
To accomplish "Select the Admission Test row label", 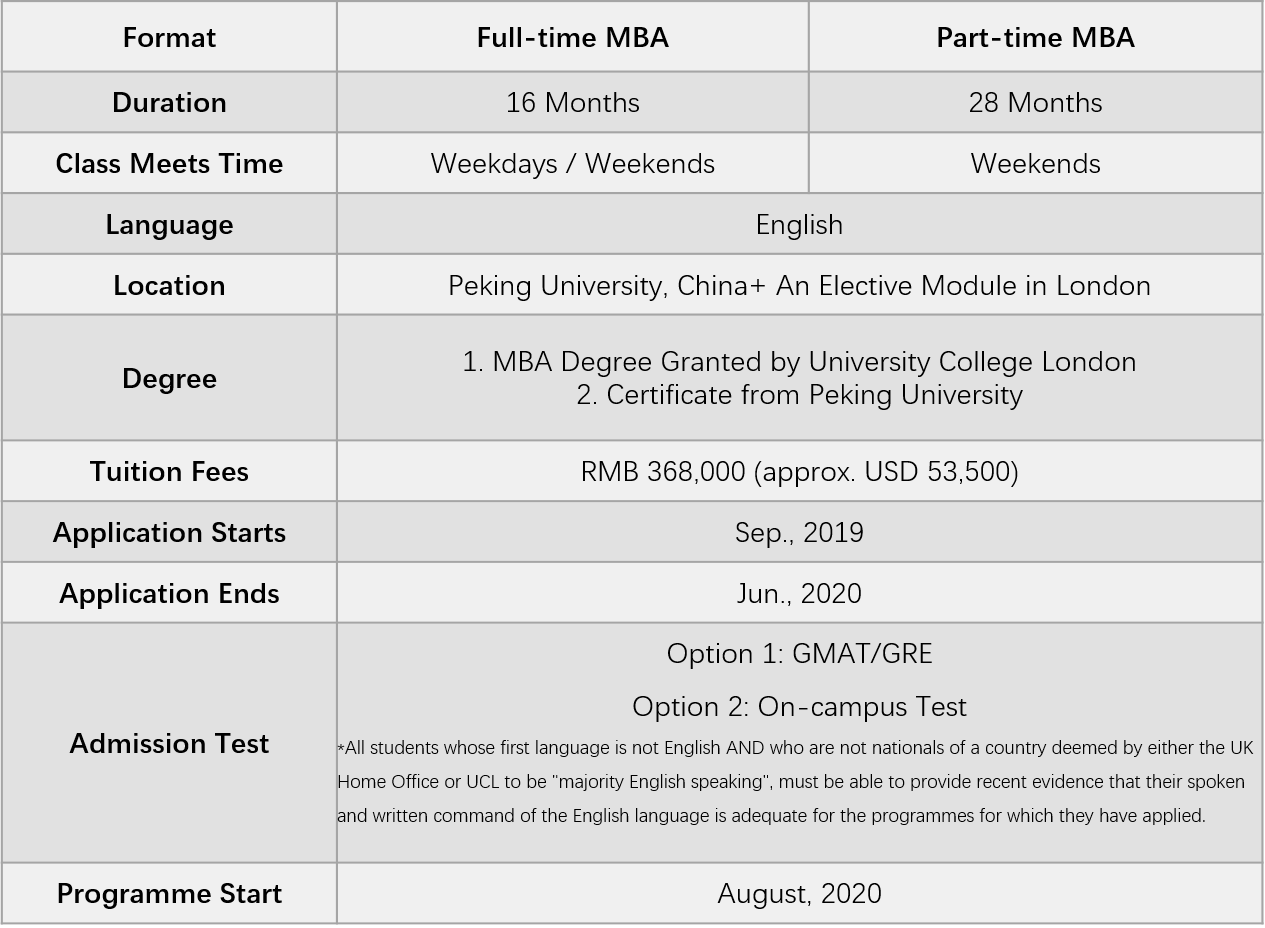I will (169, 744).
